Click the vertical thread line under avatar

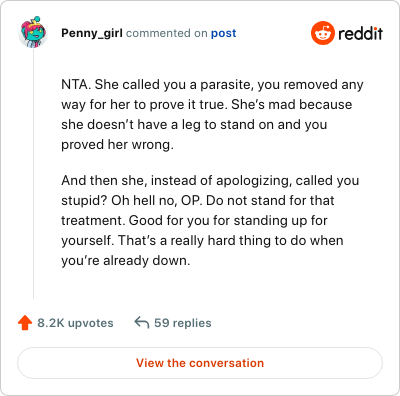(x=33, y=173)
